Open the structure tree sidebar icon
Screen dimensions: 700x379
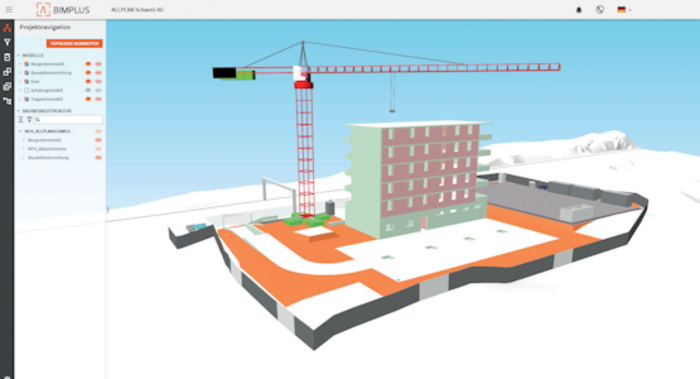[7, 101]
